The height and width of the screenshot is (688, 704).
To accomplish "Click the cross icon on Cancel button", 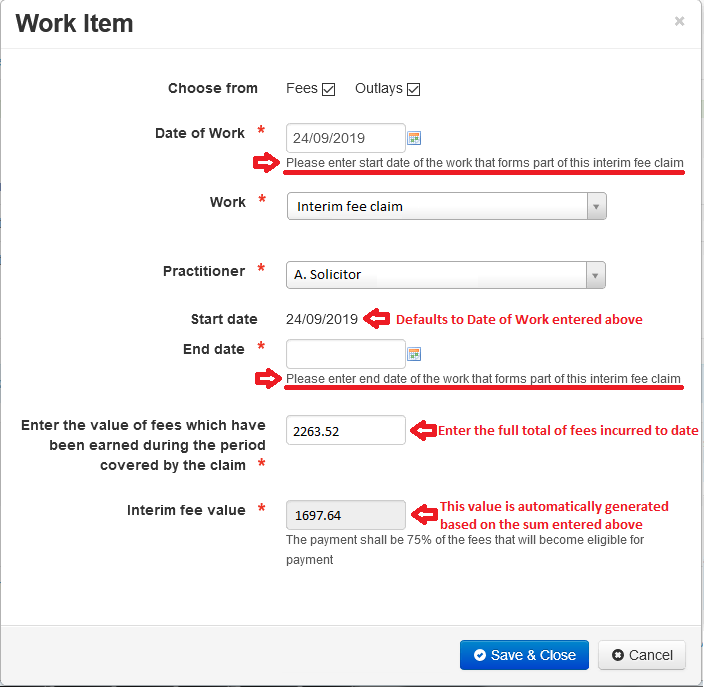I will 618,655.
